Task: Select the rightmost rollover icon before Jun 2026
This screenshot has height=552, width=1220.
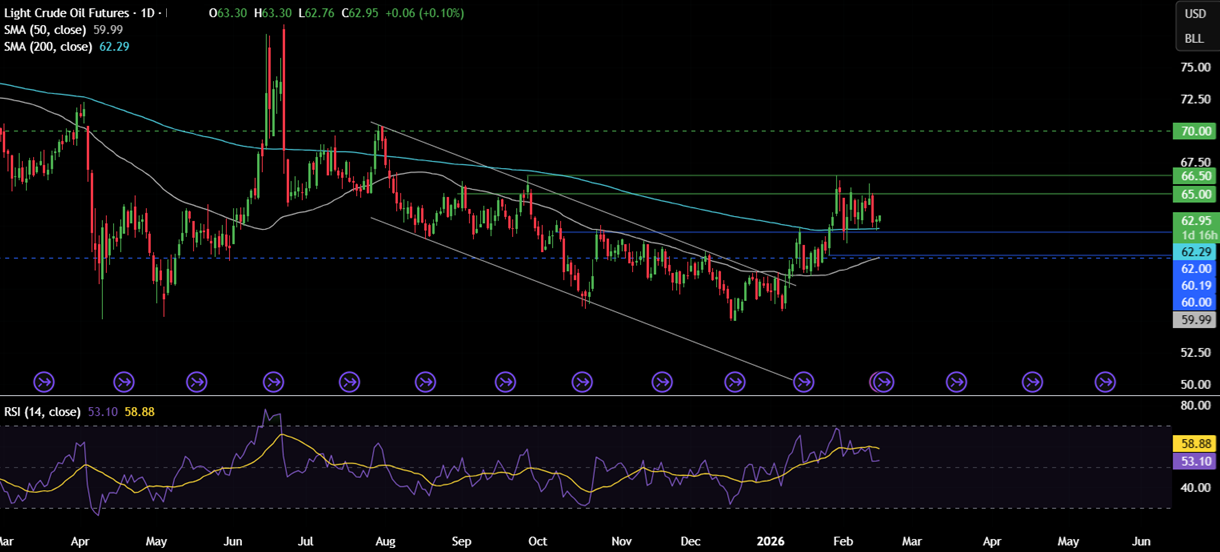Action: click(x=1105, y=381)
